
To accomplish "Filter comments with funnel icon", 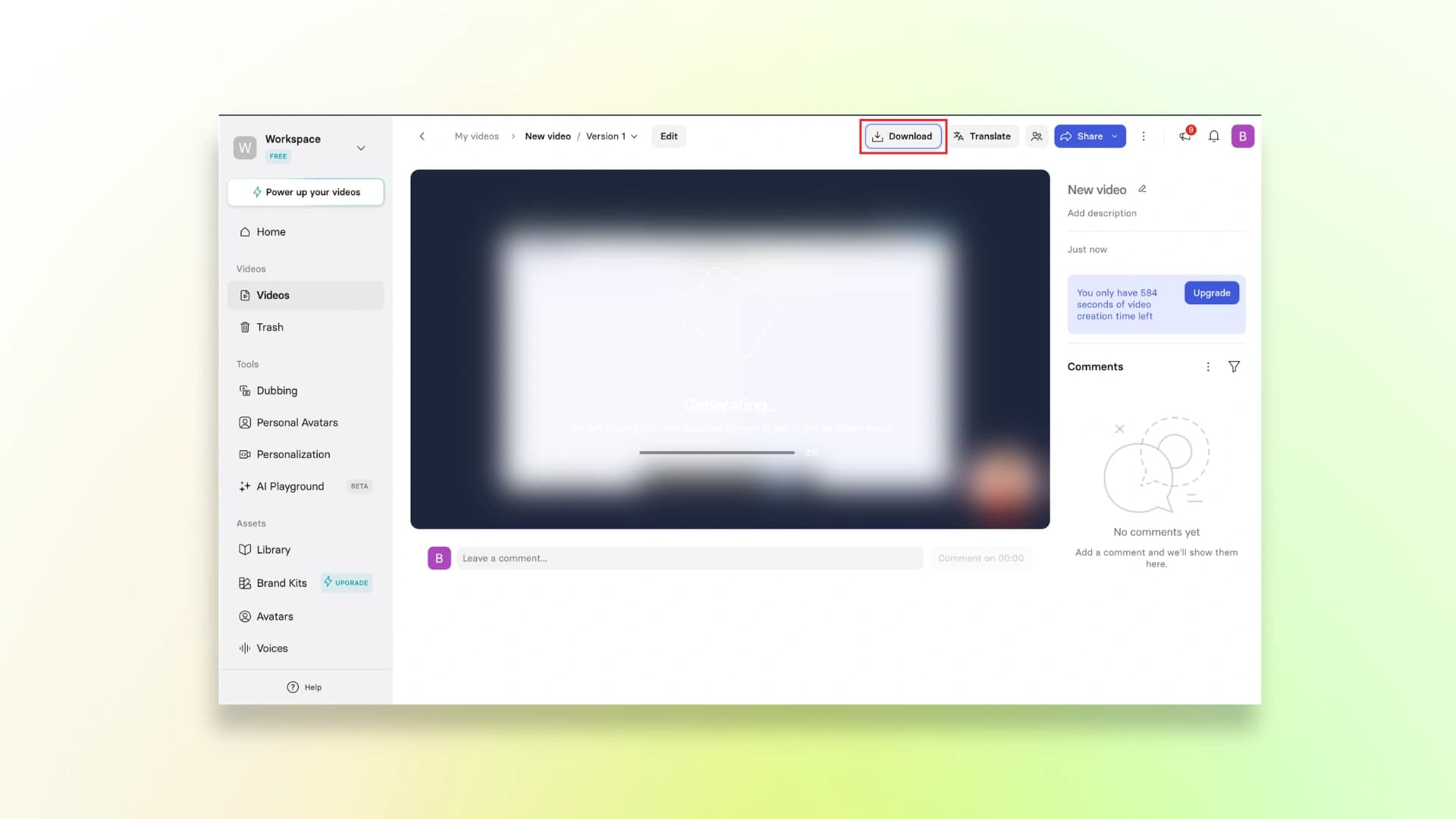I will pos(1234,367).
